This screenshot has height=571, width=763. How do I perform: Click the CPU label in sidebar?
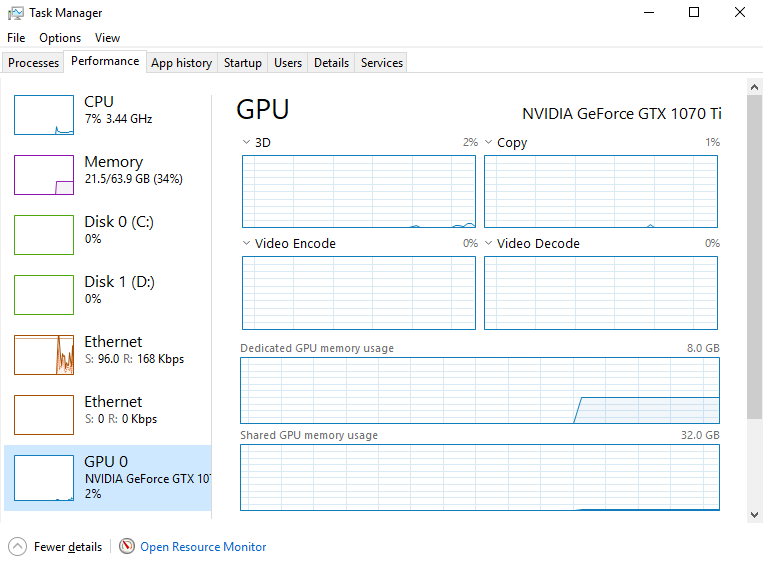pyautogui.click(x=99, y=101)
